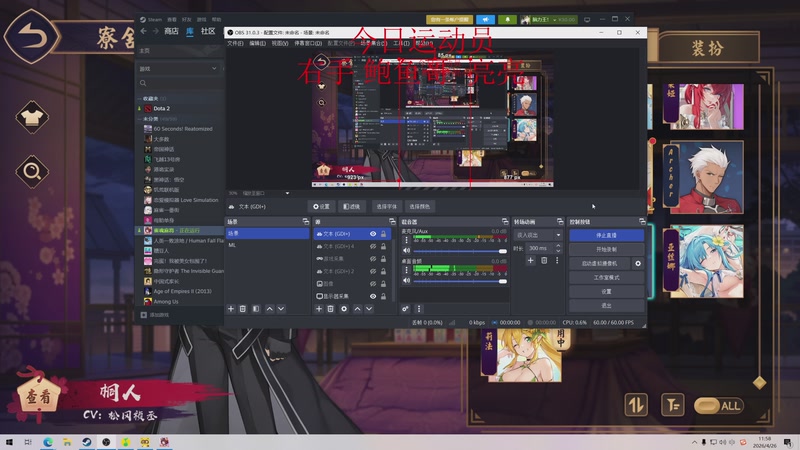Click sort order arrows icon in game
The height and width of the screenshot is (450, 800).
636,405
